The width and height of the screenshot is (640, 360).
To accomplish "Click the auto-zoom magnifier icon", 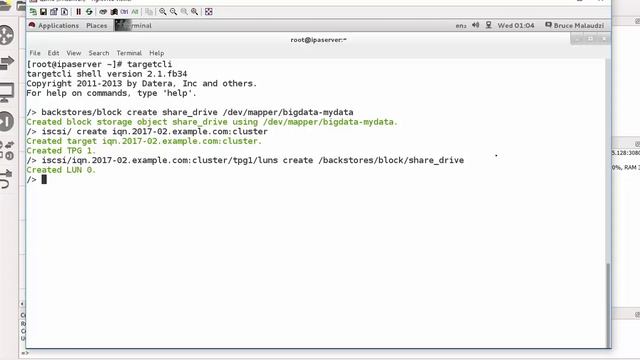I will [x=195, y=12].
